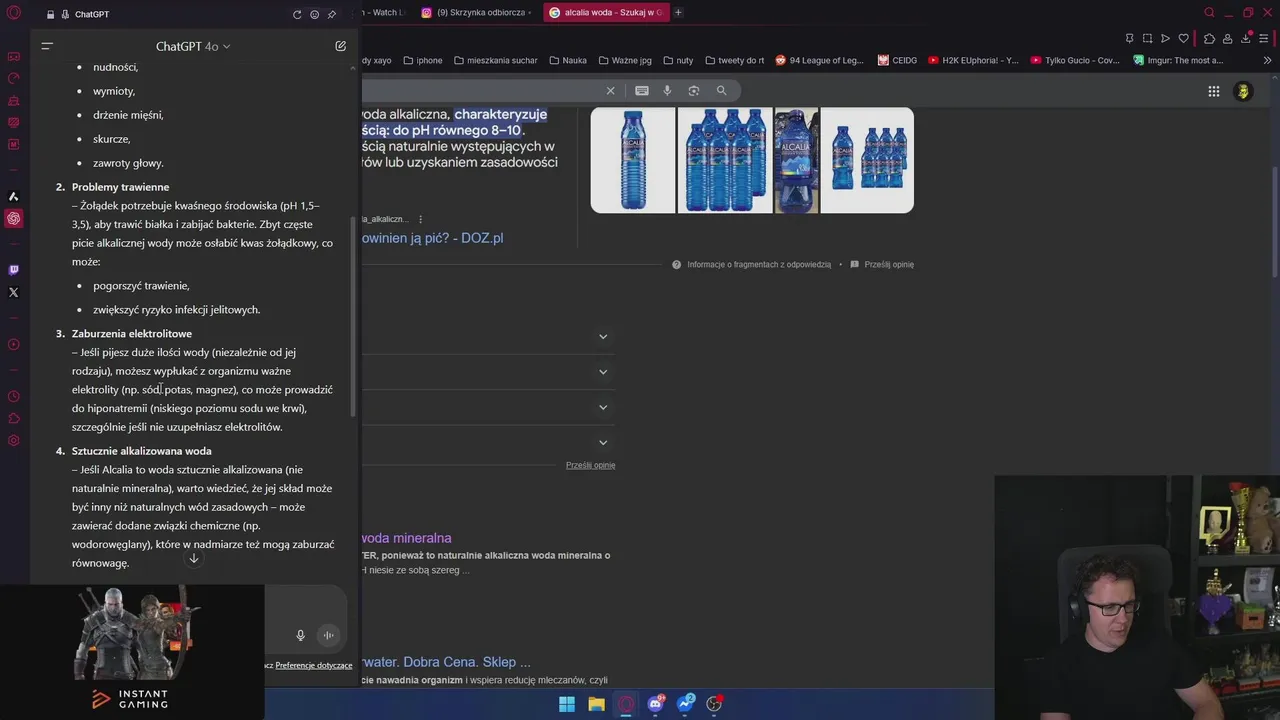This screenshot has width=1280, height=720.
Task: Open Google virtual keyboard input tool
Action: tap(642, 90)
